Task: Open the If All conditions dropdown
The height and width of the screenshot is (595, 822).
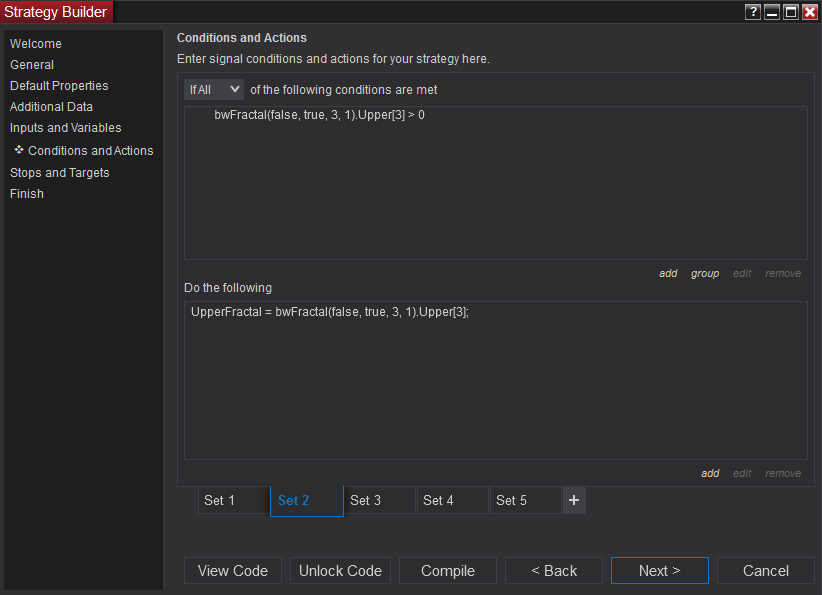Action: (213, 89)
